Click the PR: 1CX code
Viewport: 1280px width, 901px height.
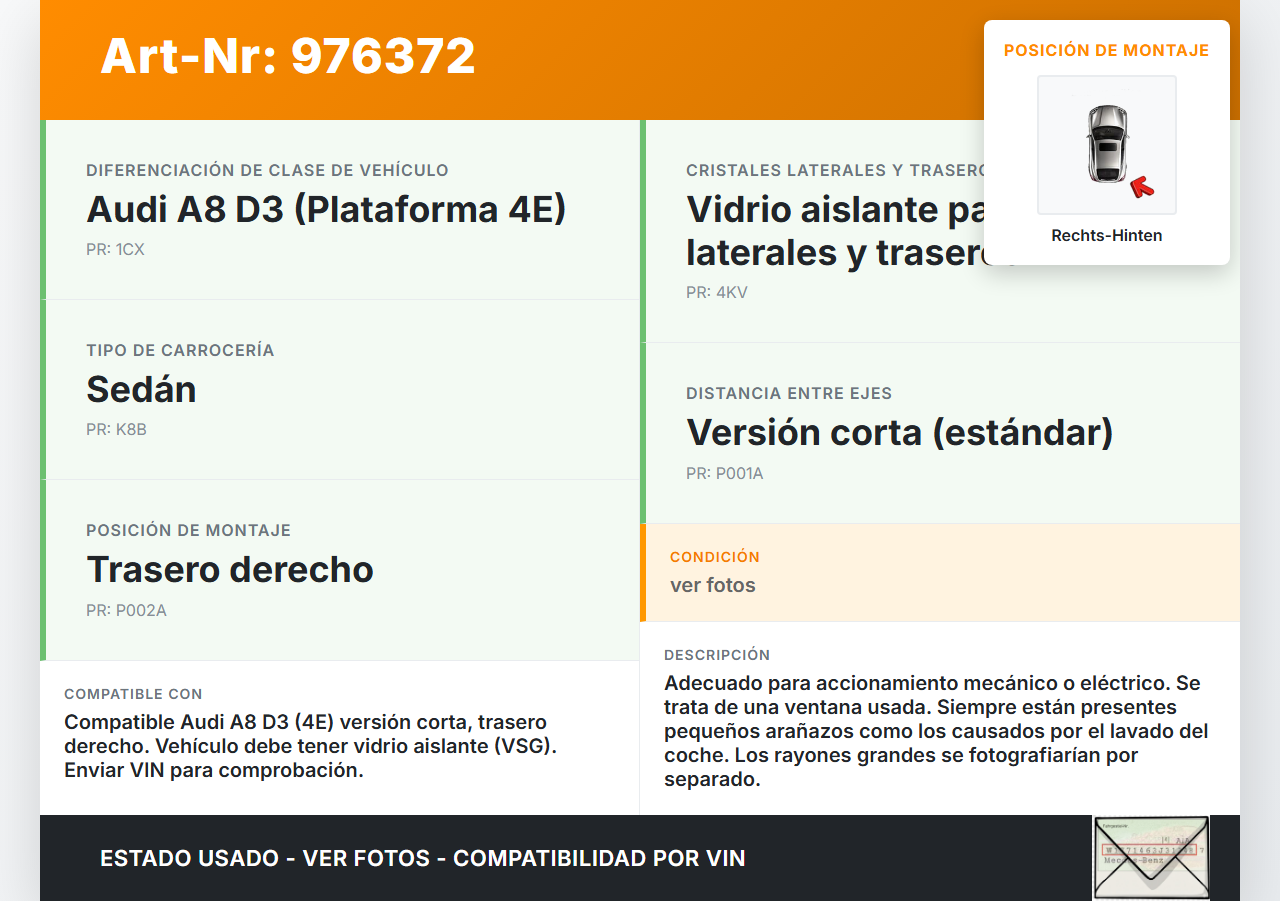(115, 250)
